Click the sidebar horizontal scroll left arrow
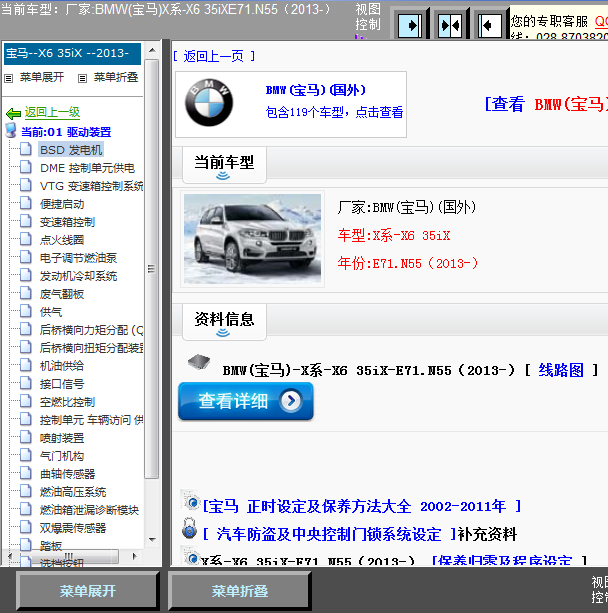 [10, 556]
